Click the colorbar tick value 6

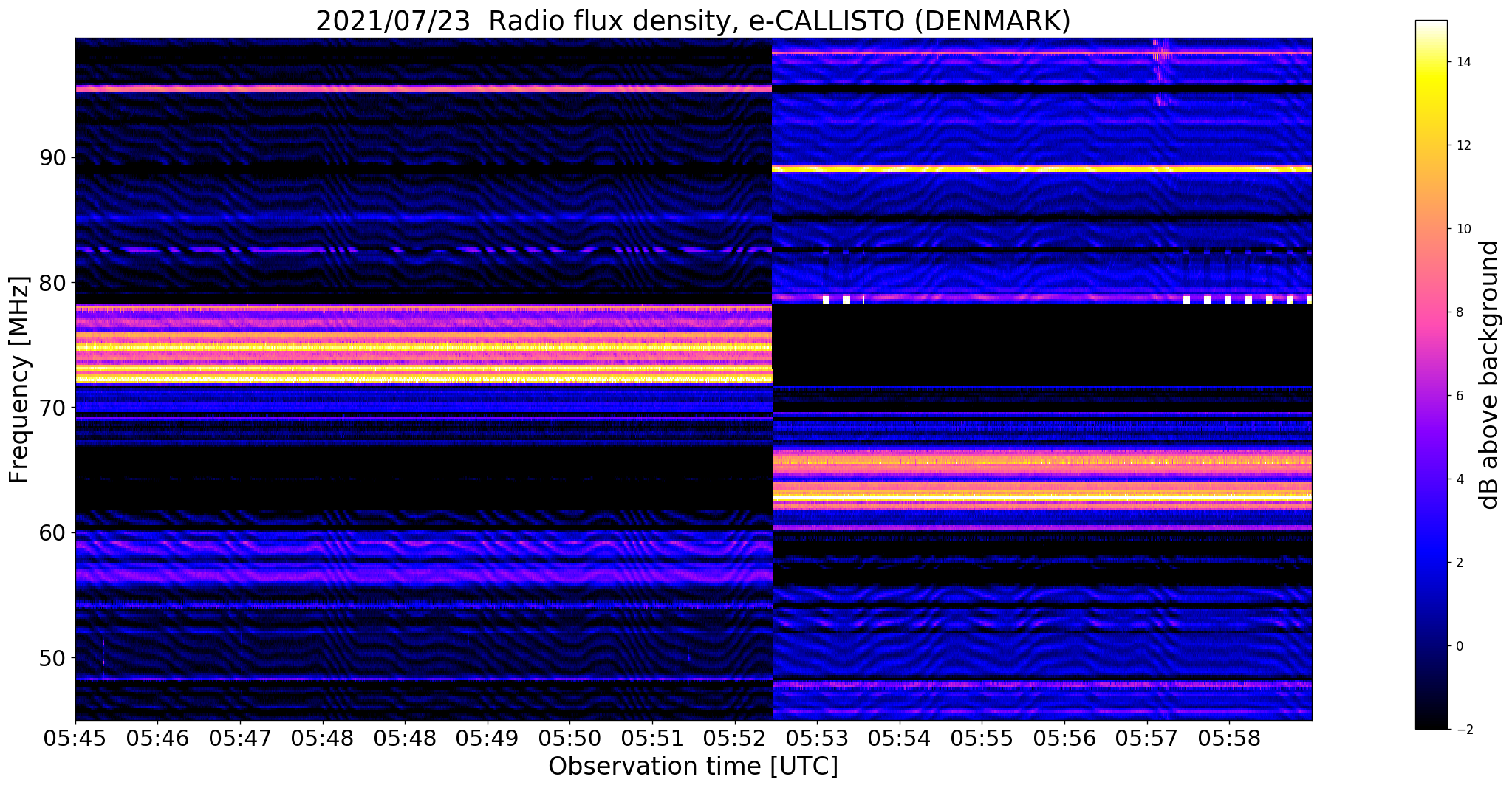[1458, 396]
